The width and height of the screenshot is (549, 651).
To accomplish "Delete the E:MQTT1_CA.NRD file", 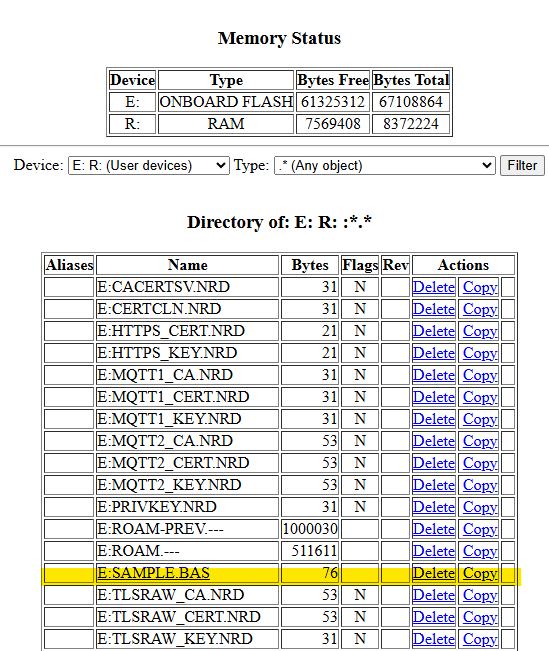I will tap(434, 375).
